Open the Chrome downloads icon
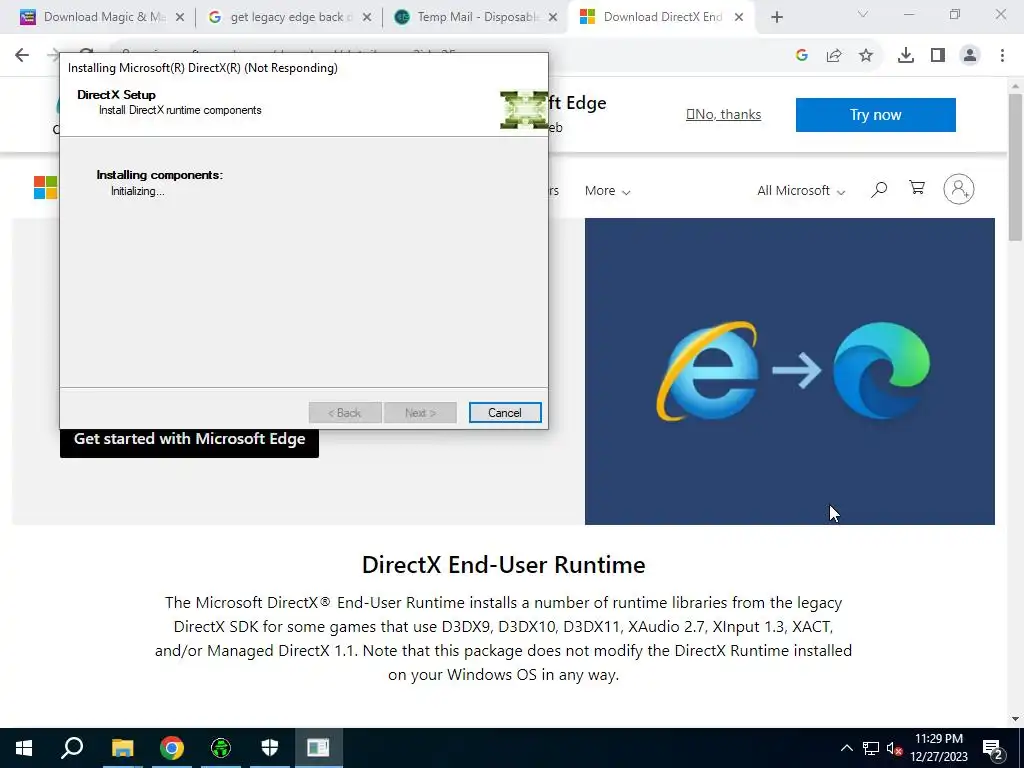Viewport: 1024px width, 768px height. click(x=906, y=56)
